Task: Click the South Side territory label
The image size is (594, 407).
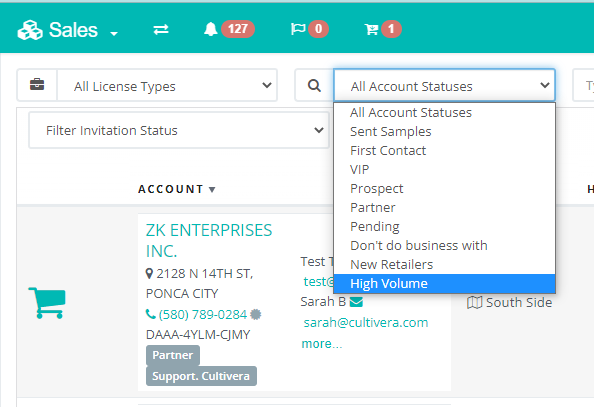Action: point(519,302)
